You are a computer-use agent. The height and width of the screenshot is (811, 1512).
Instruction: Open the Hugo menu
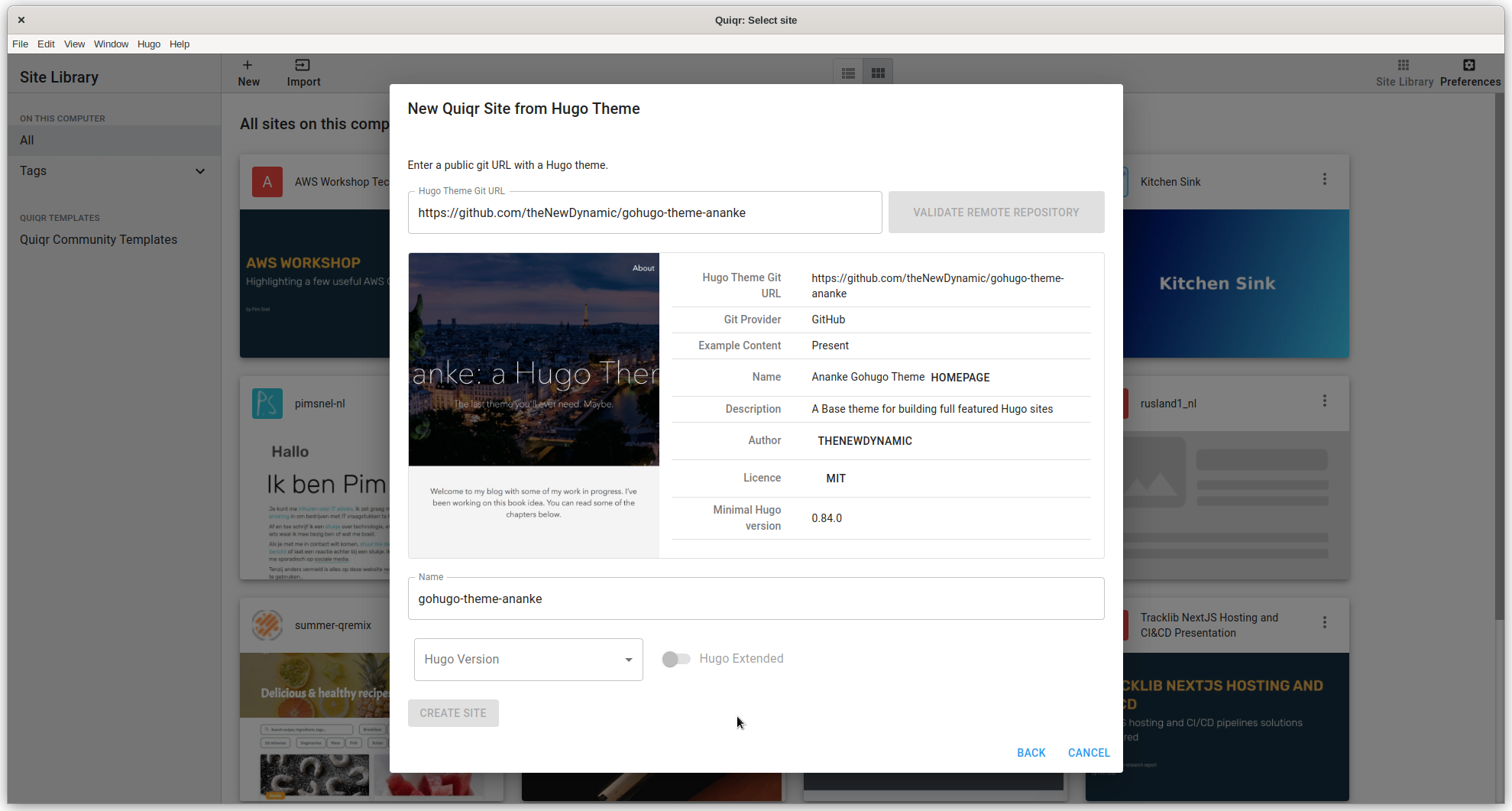(x=149, y=44)
